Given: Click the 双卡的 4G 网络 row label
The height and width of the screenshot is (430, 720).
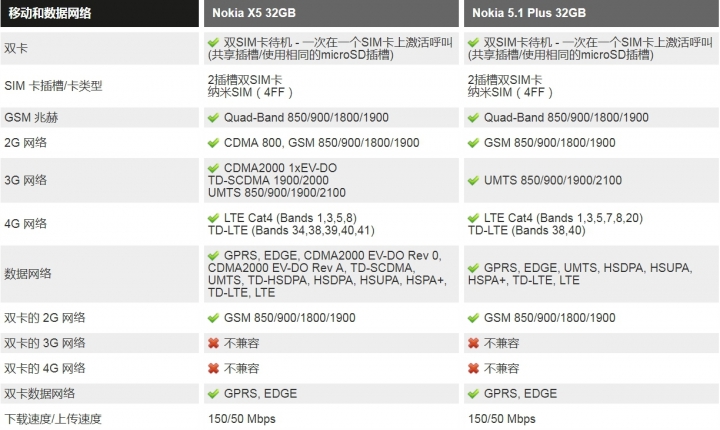Looking at the screenshot, I should point(45,368).
